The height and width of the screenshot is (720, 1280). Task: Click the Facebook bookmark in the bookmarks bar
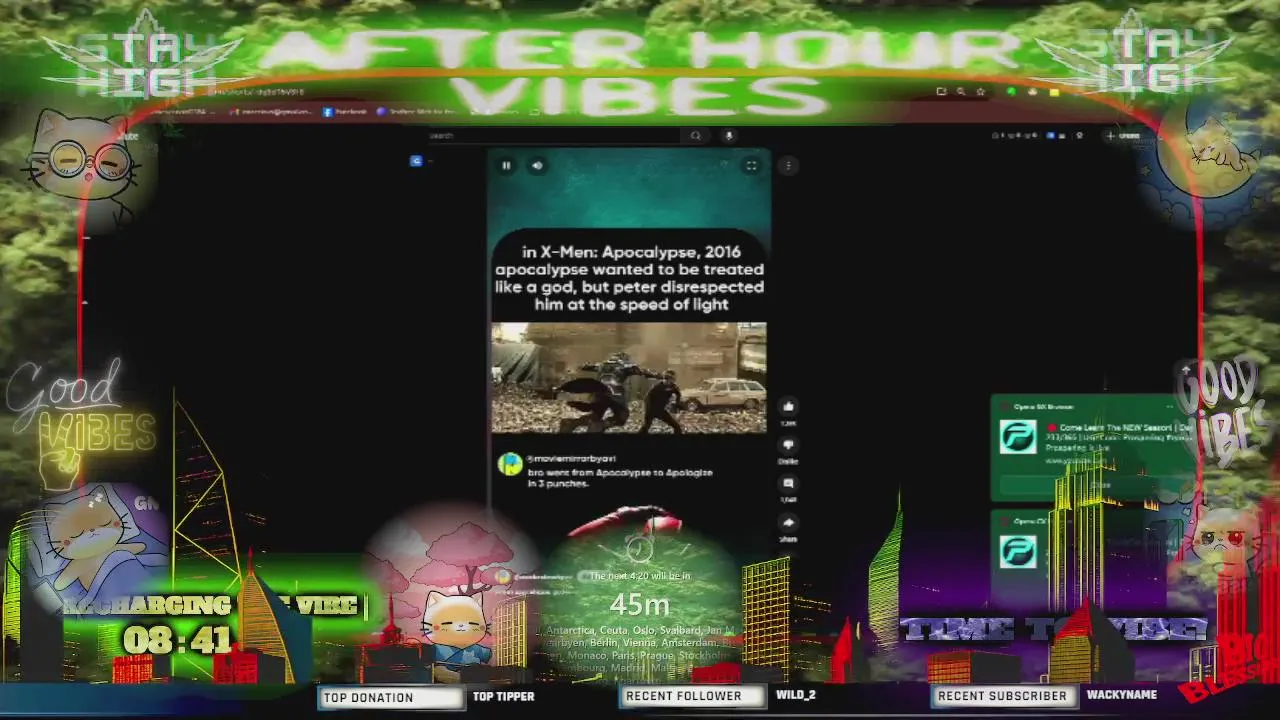(345, 112)
